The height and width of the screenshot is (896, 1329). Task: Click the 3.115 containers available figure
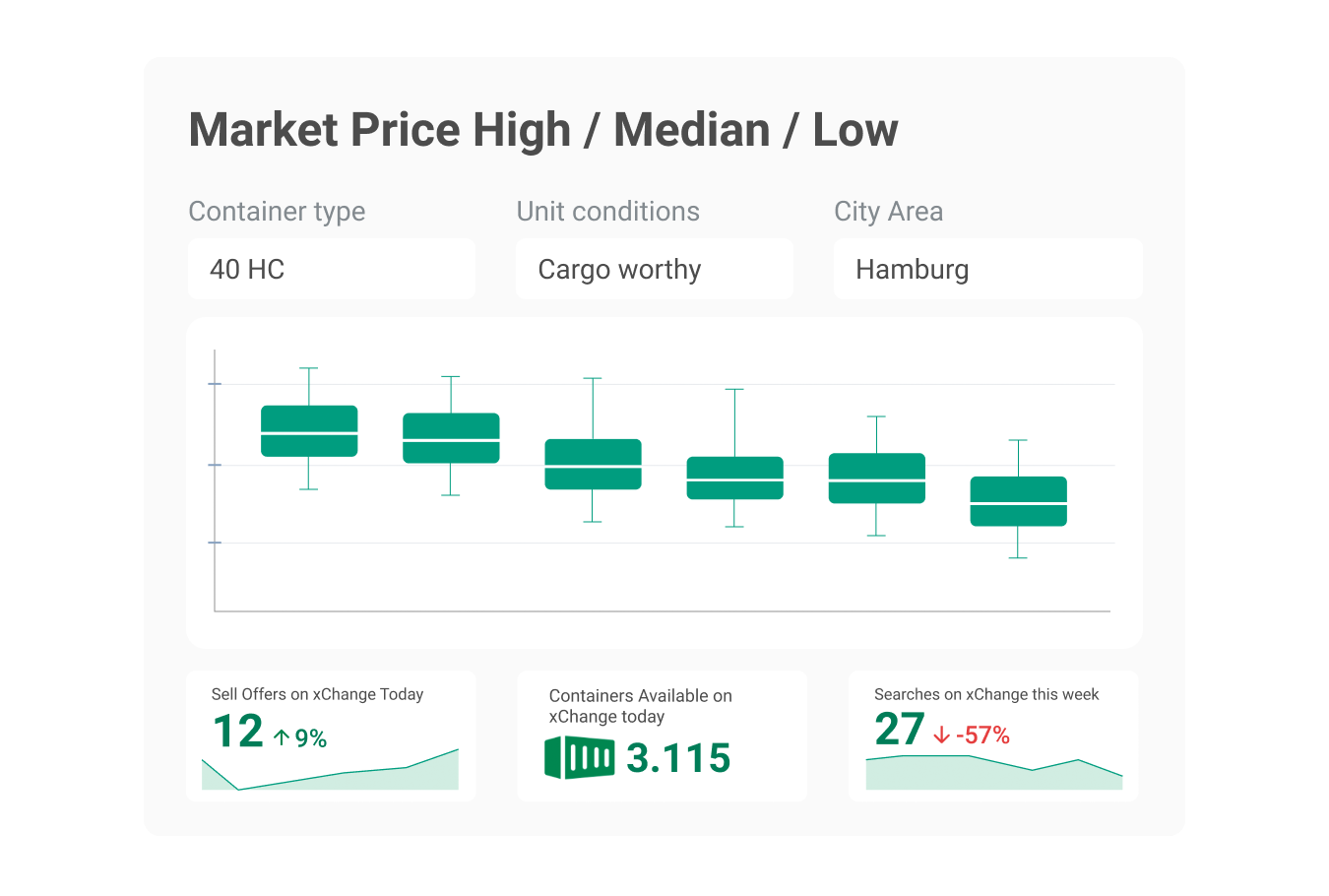click(x=678, y=758)
